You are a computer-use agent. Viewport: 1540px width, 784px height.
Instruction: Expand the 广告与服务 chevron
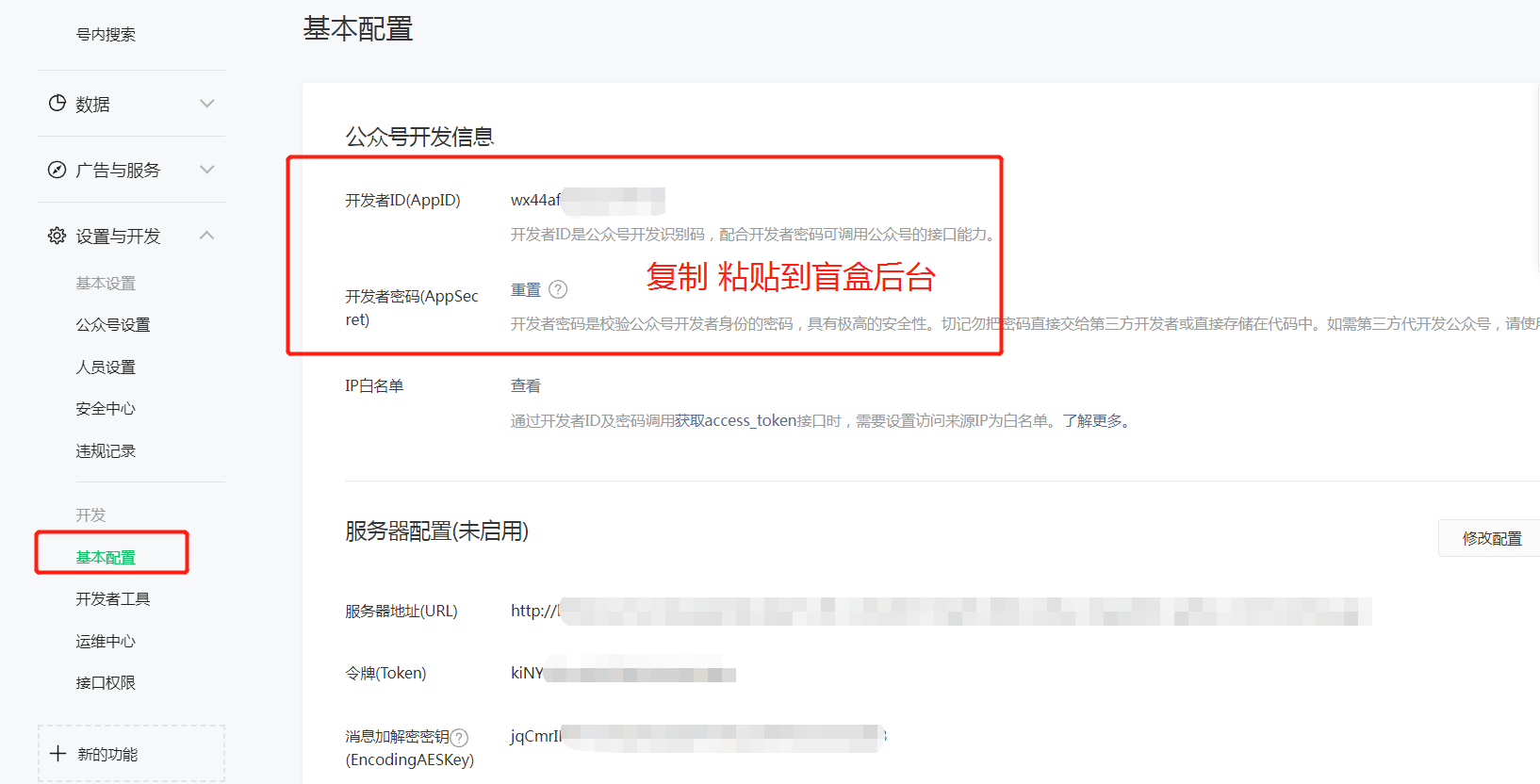pyautogui.click(x=207, y=170)
